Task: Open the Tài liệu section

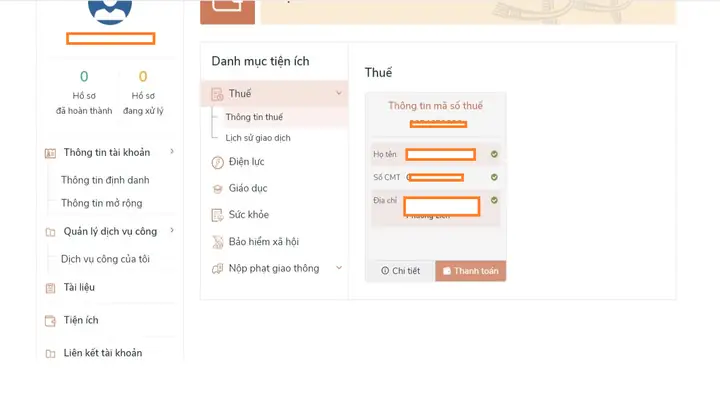Action: pos(79,288)
